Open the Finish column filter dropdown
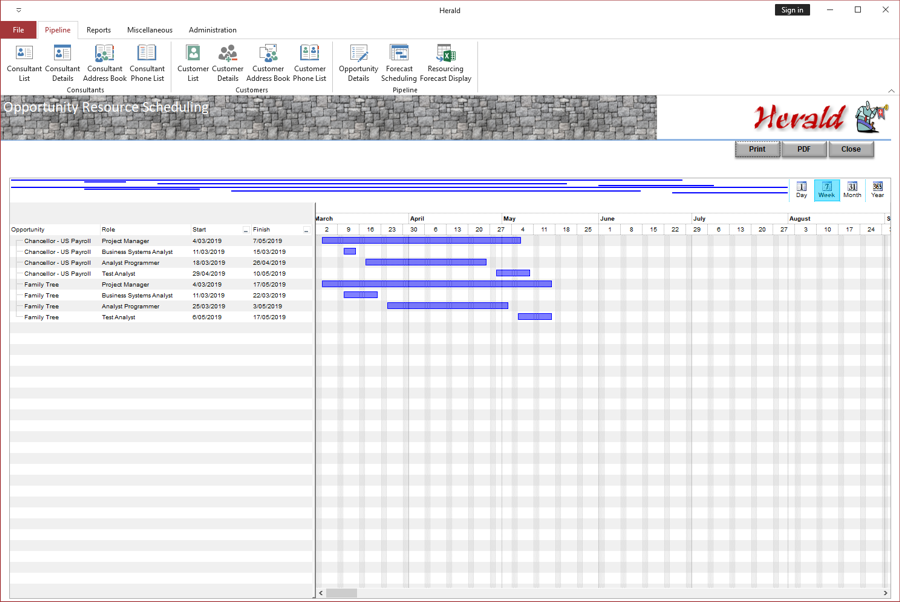 (x=306, y=230)
